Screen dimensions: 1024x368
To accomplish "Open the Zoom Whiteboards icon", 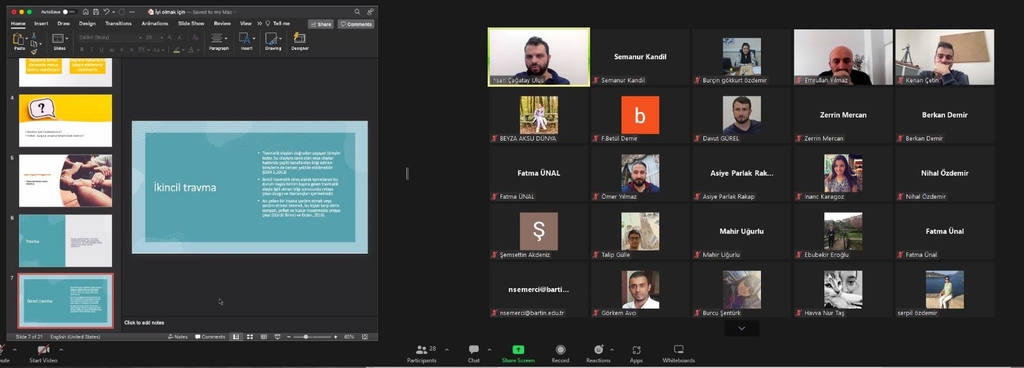I will (x=679, y=350).
